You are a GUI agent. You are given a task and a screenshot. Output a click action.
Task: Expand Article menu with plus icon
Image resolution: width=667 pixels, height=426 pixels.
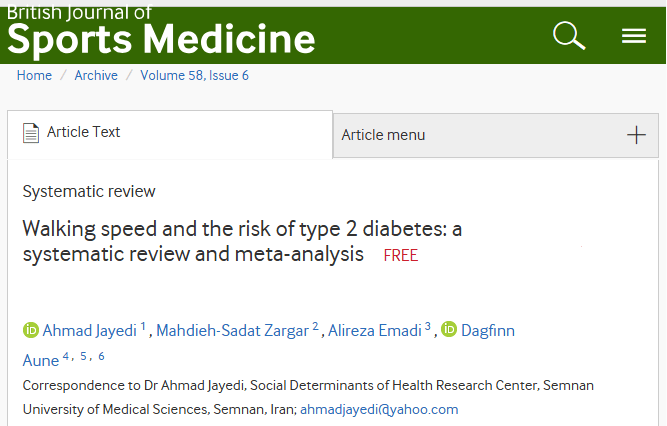(636, 135)
